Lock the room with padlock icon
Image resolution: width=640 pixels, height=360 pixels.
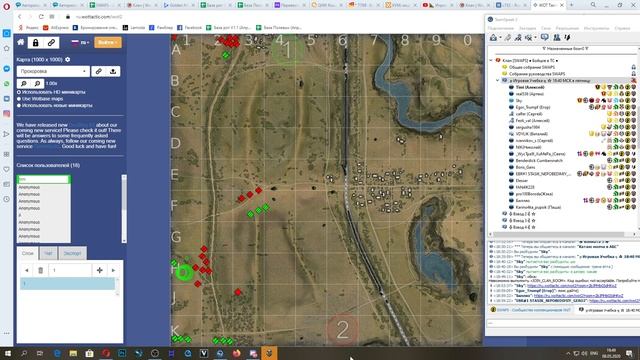[x=36, y=43]
